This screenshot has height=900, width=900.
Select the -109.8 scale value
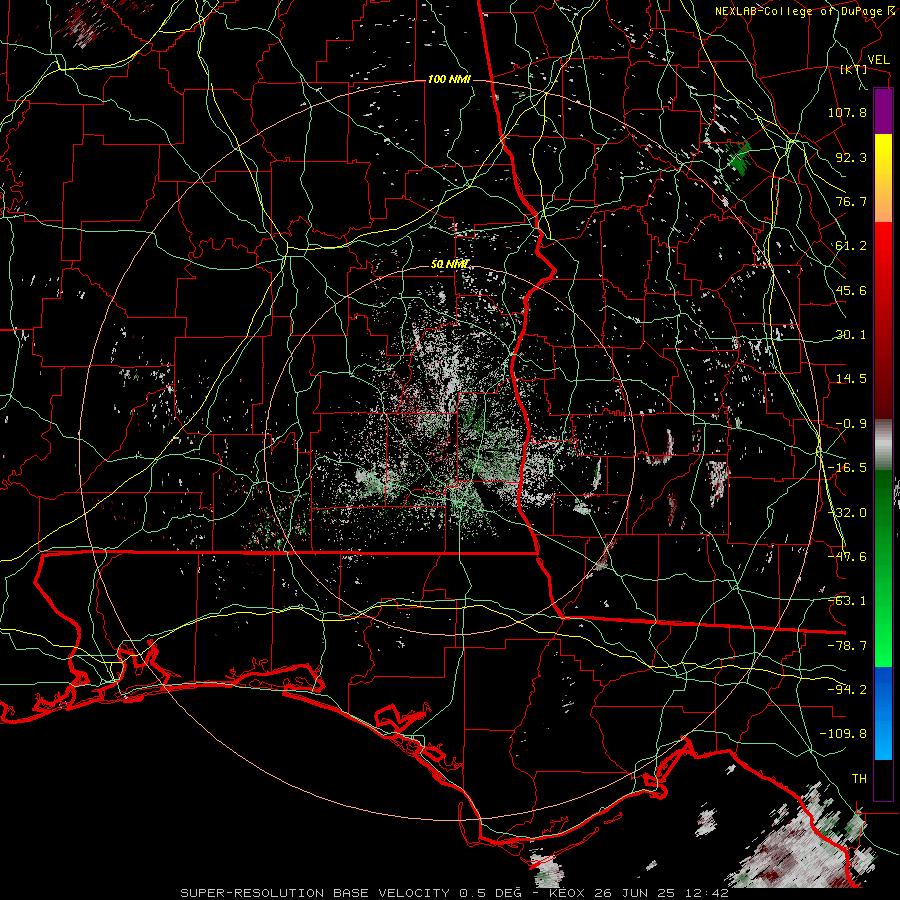point(843,734)
